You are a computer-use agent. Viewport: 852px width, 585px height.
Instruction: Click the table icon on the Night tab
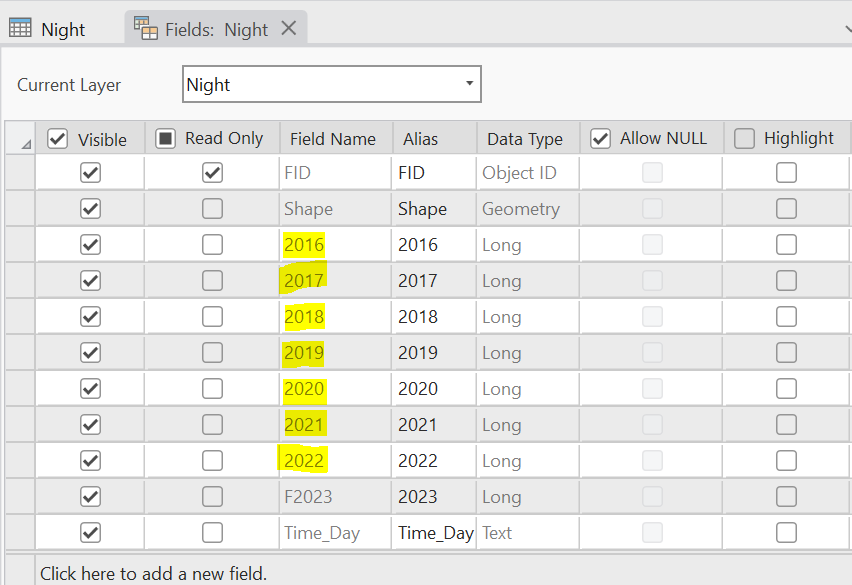21,29
